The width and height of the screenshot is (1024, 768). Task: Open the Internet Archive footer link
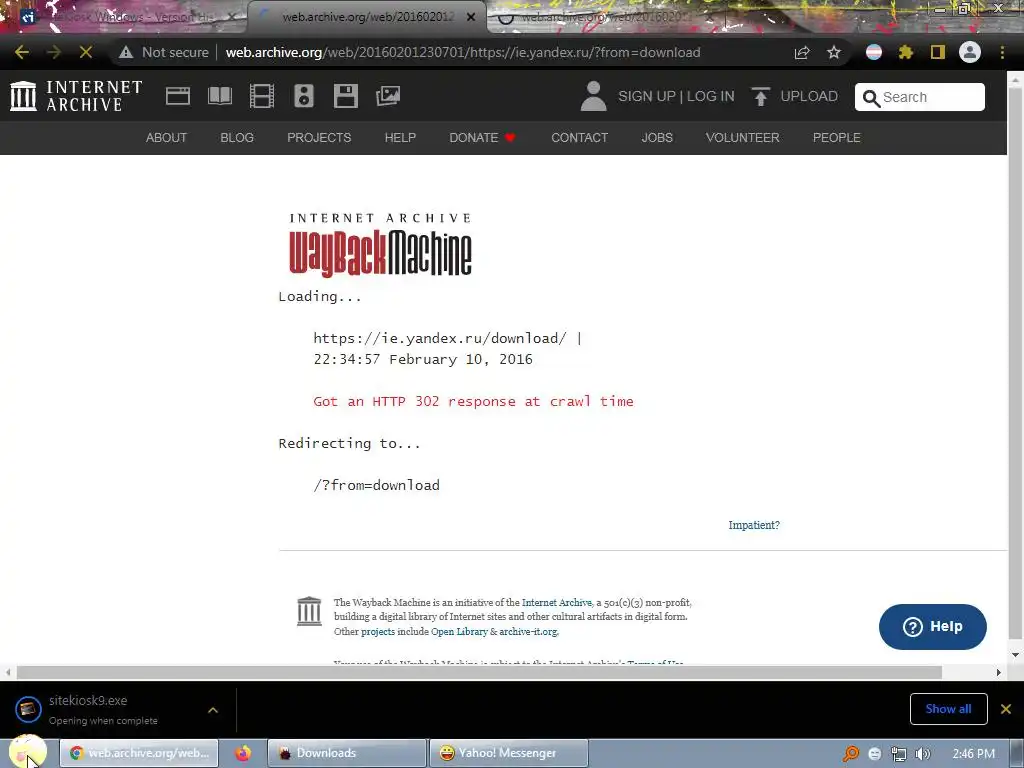click(x=556, y=603)
